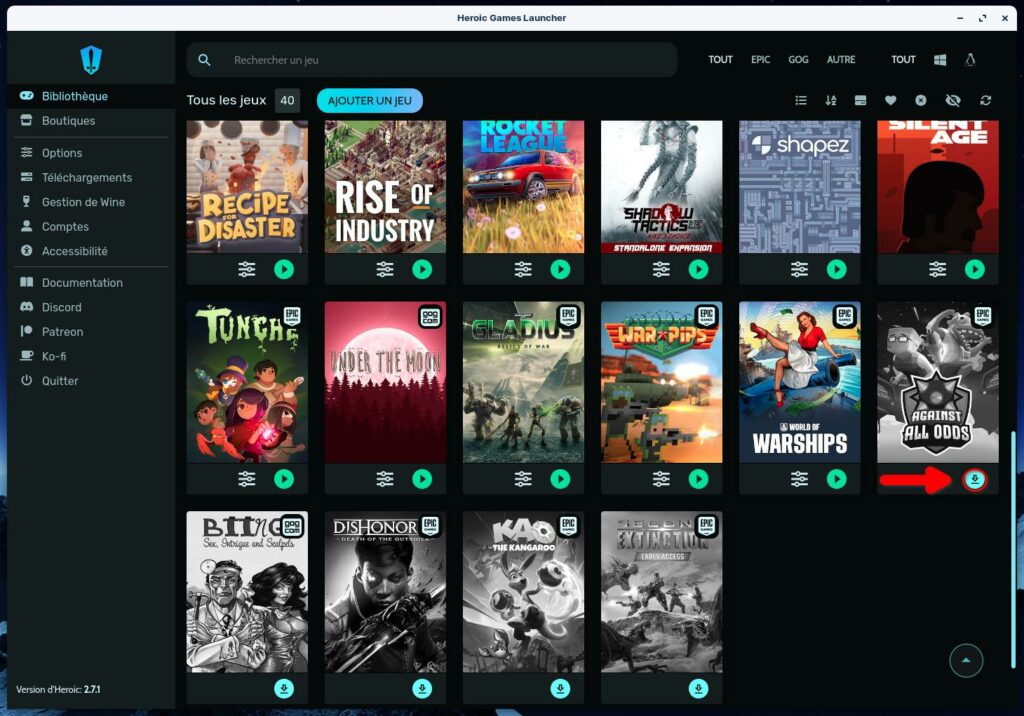Switch to list view layout
The image size is (1024, 716).
tap(801, 101)
